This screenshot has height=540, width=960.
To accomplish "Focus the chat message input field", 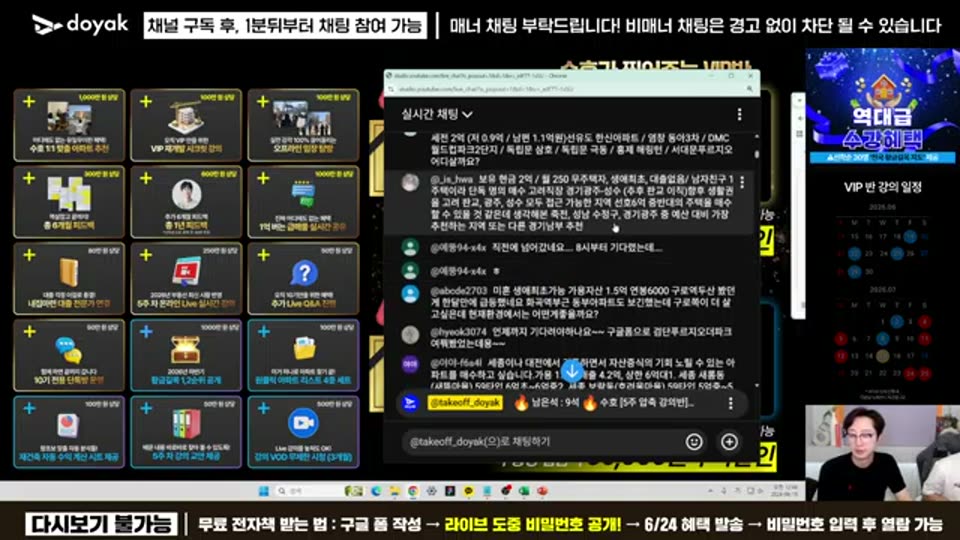I will tap(542, 441).
